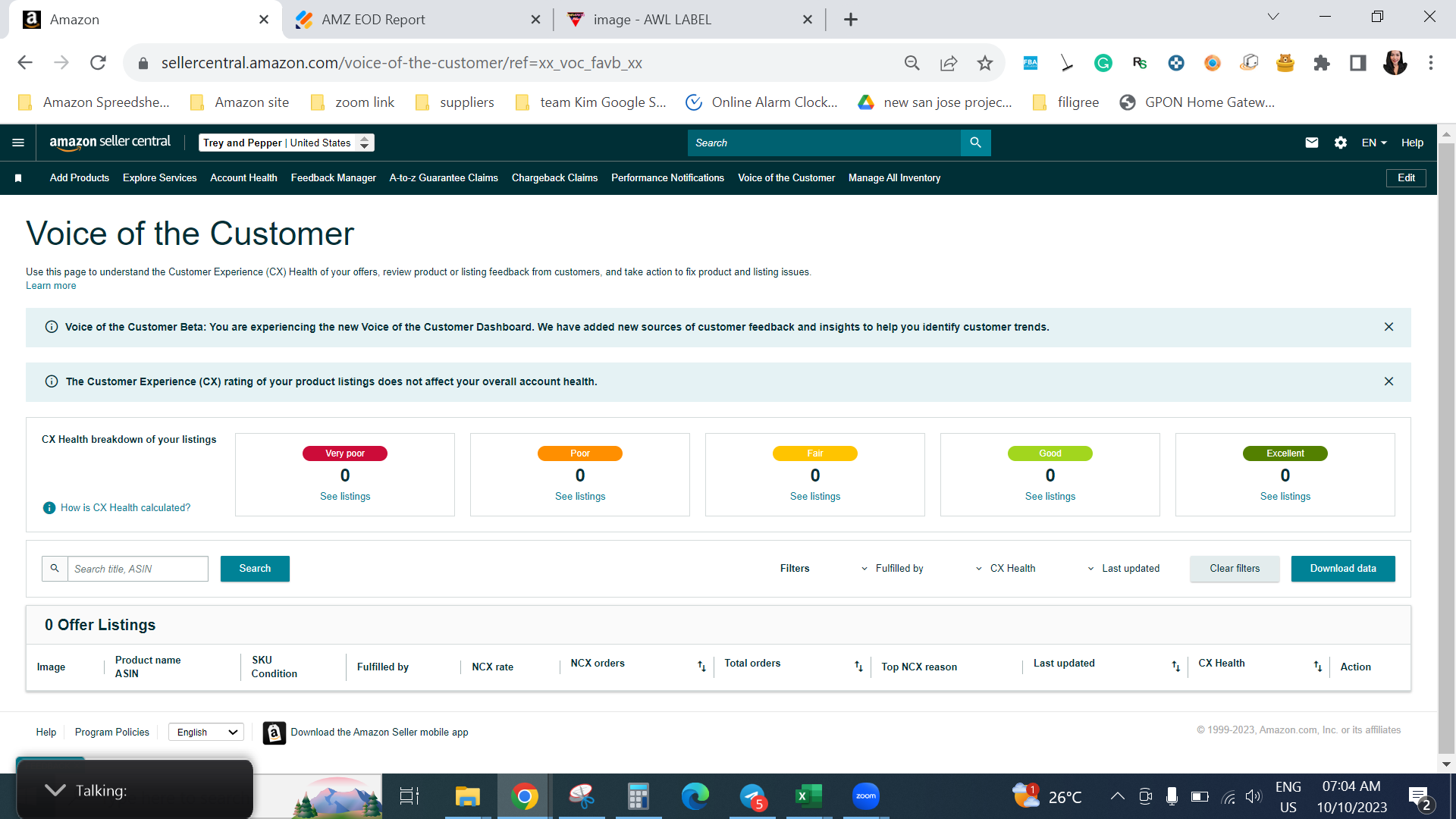The height and width of the screenshot is (819, 1456).
Task: Expand the Fulfilled by filter
Action: click(892, 569)
